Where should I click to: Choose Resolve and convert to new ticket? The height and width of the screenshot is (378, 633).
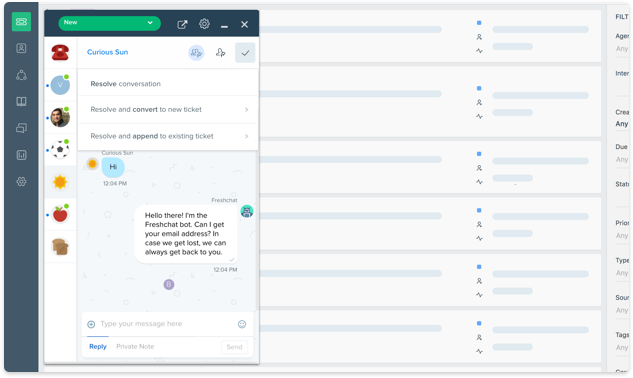pyautogui.click(x=168, y=109)
